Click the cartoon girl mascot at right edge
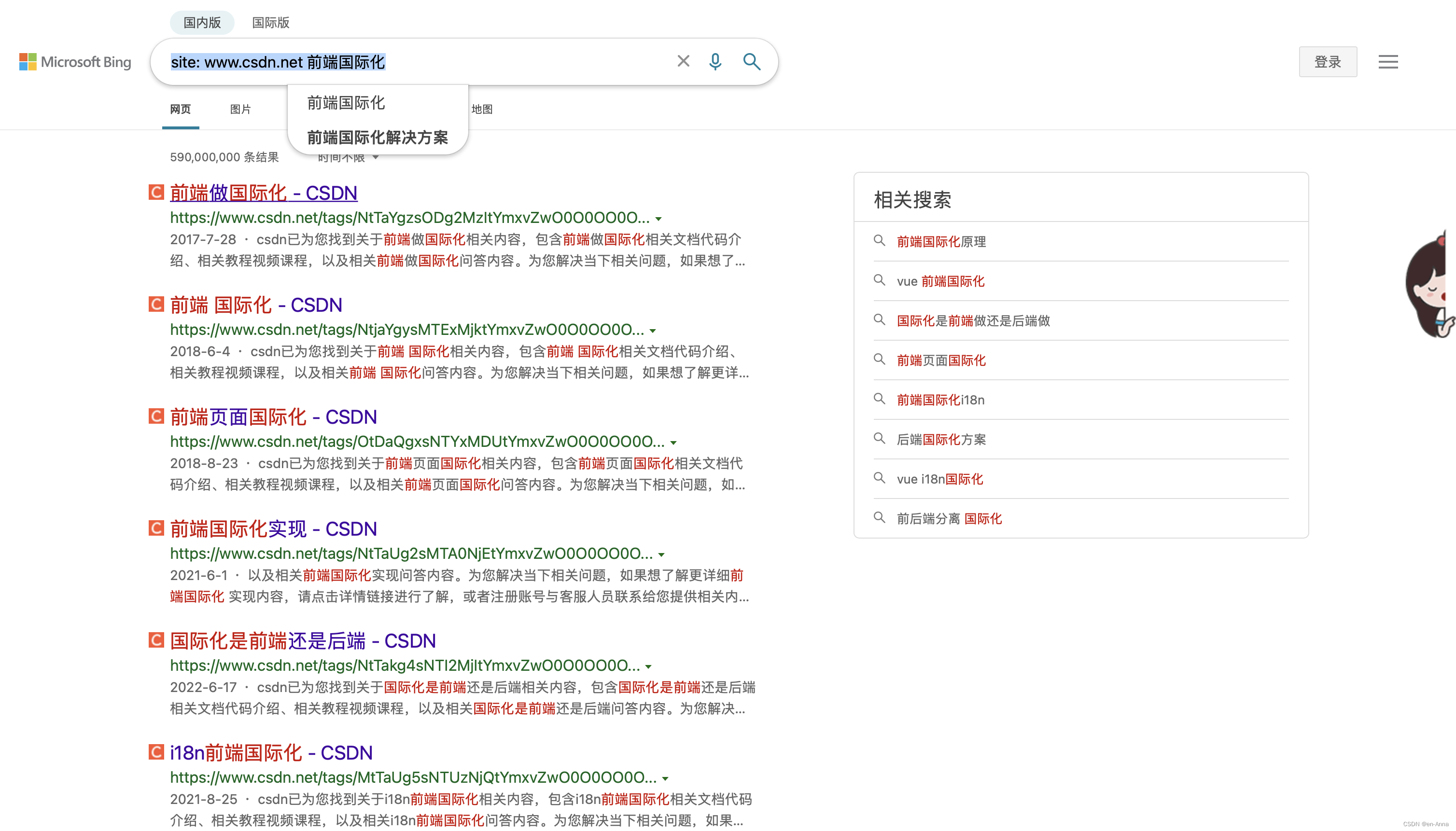 1430,284
